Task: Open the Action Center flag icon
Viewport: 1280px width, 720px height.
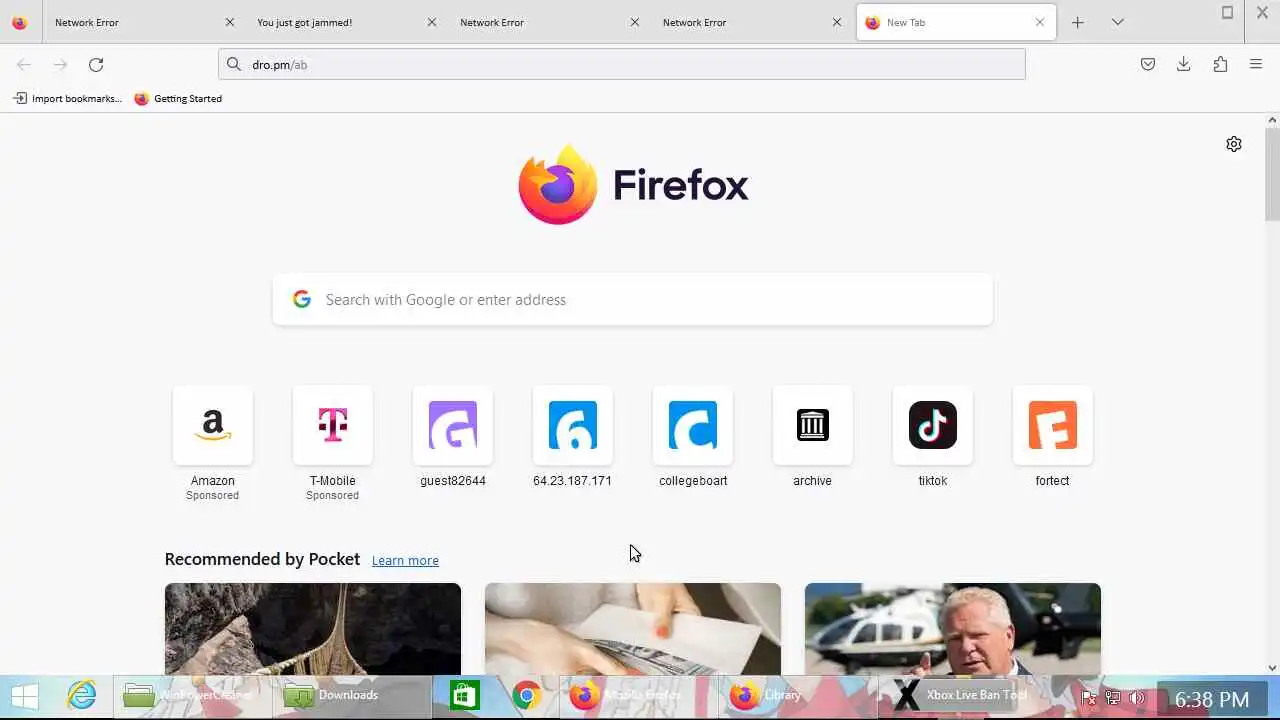Action: [1089, 698]
